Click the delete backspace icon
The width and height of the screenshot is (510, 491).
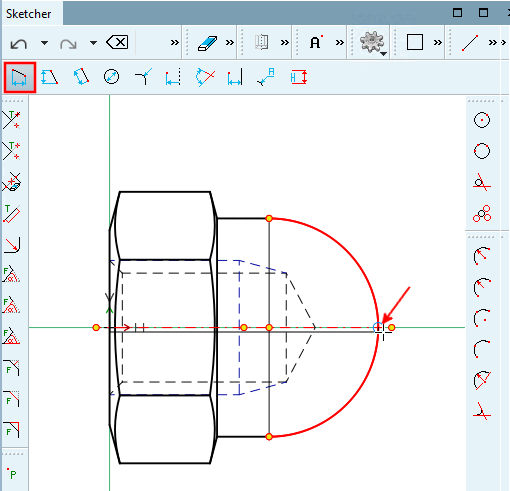pyautogui.click(x=117, y=42)
